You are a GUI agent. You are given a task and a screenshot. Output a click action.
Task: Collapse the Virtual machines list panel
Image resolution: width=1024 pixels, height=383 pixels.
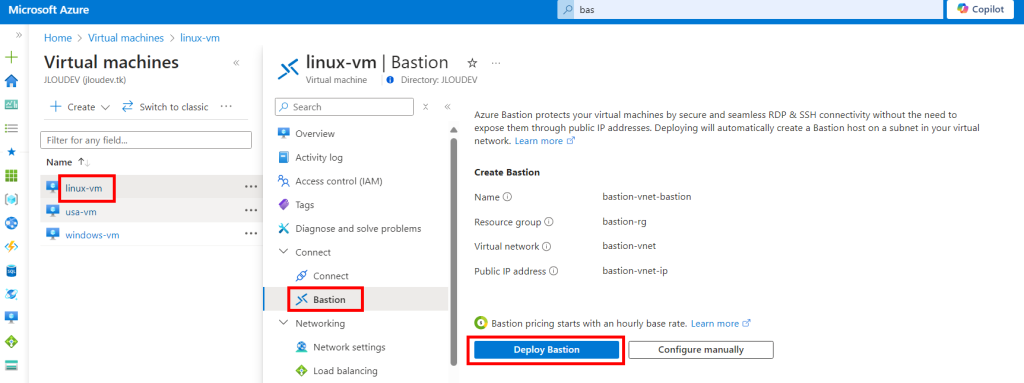pos(236,63)
